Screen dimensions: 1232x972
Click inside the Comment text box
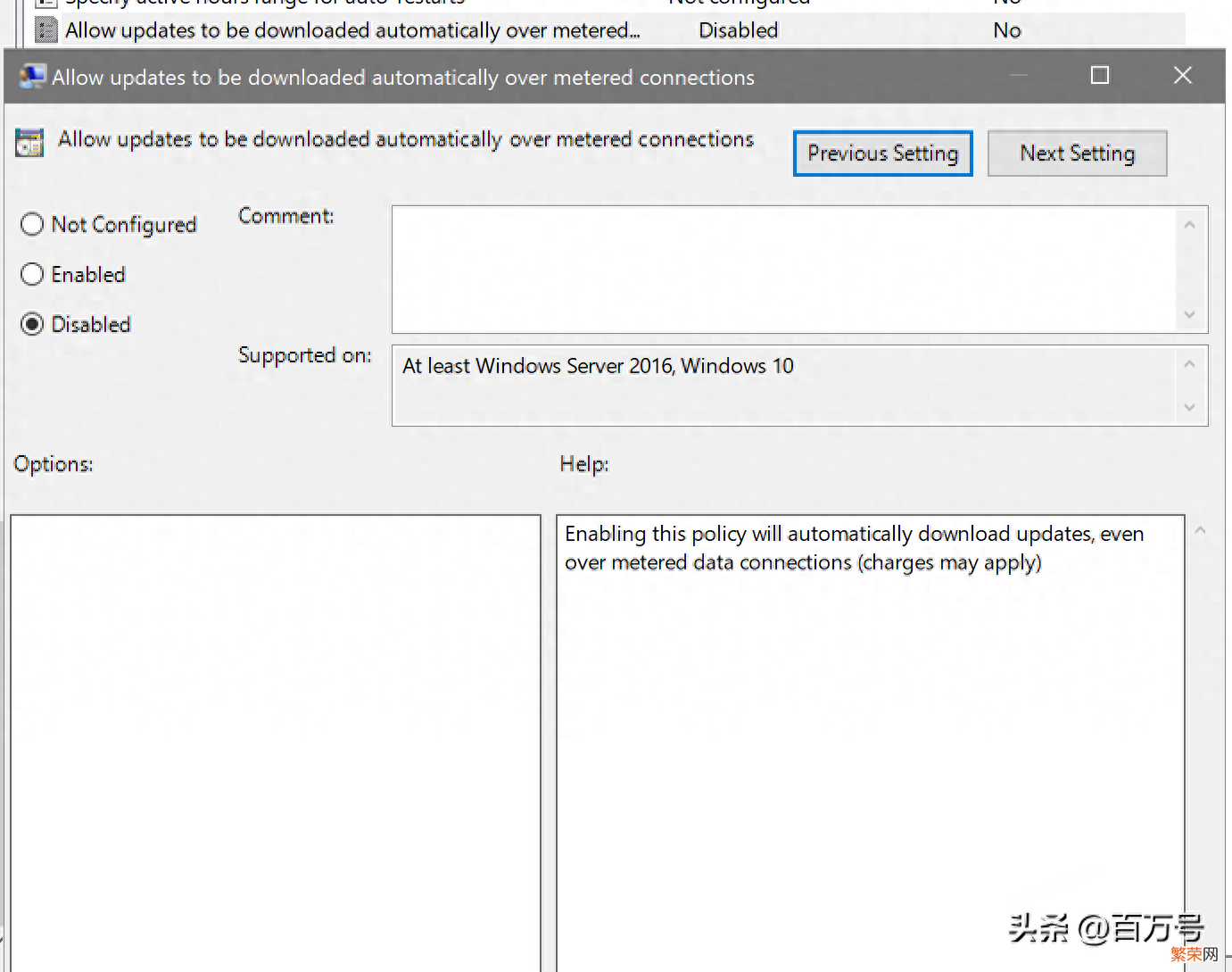tap(785, 270)
